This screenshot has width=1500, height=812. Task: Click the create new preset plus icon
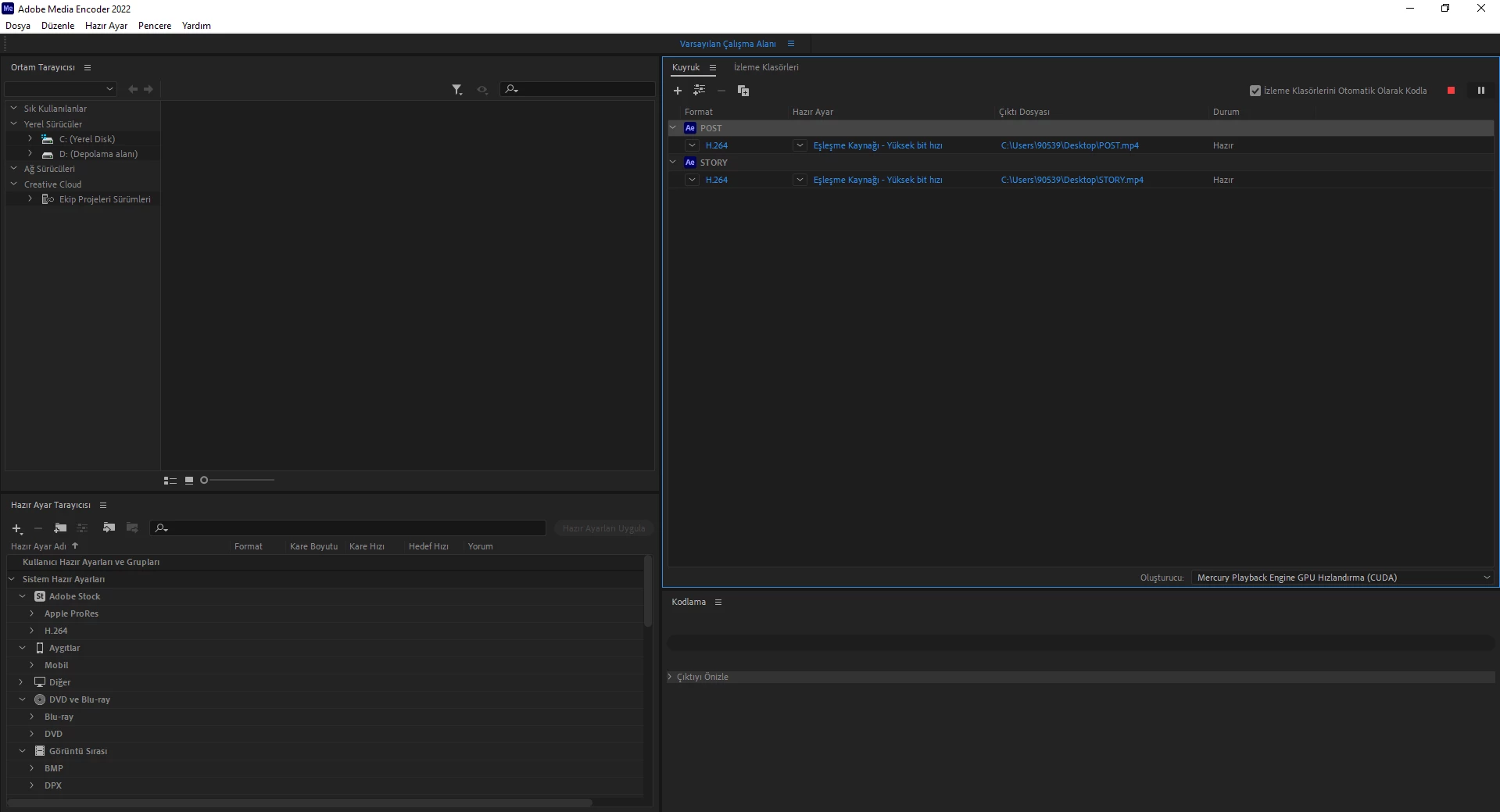click(17, 529)
